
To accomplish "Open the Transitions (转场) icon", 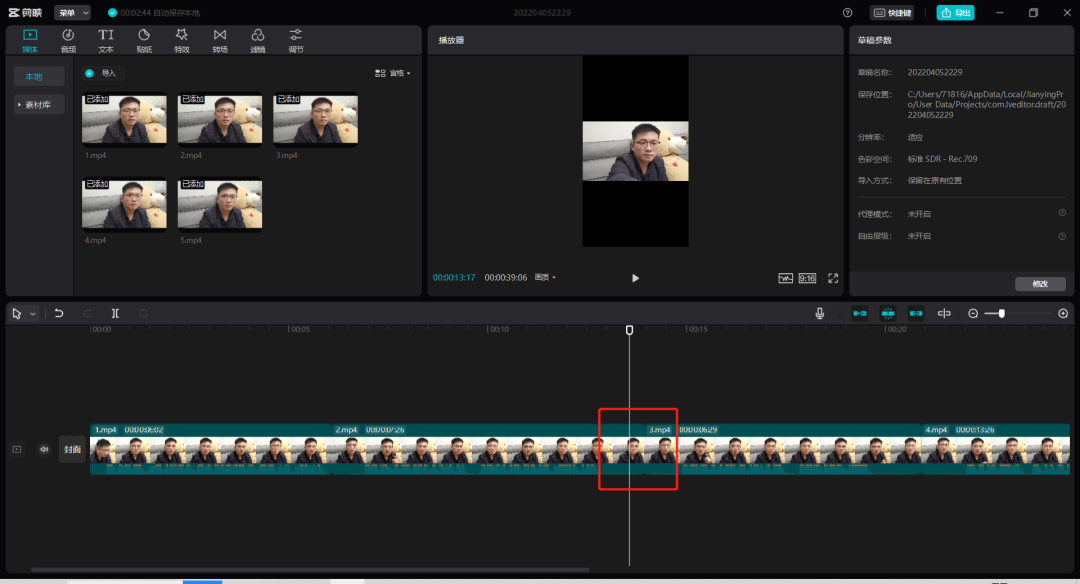I will (220, 40).
